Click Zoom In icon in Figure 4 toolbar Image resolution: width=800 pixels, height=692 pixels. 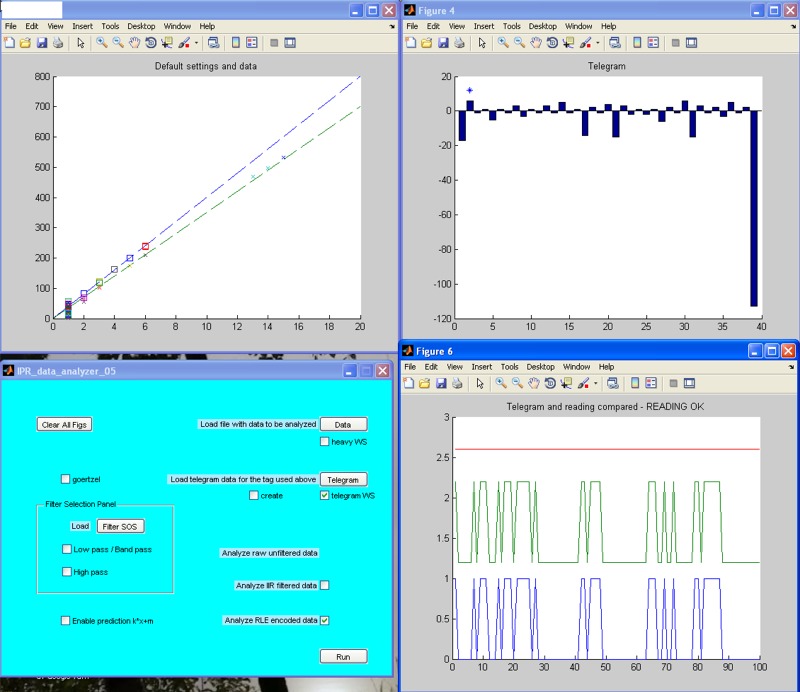tap(503, 43)
